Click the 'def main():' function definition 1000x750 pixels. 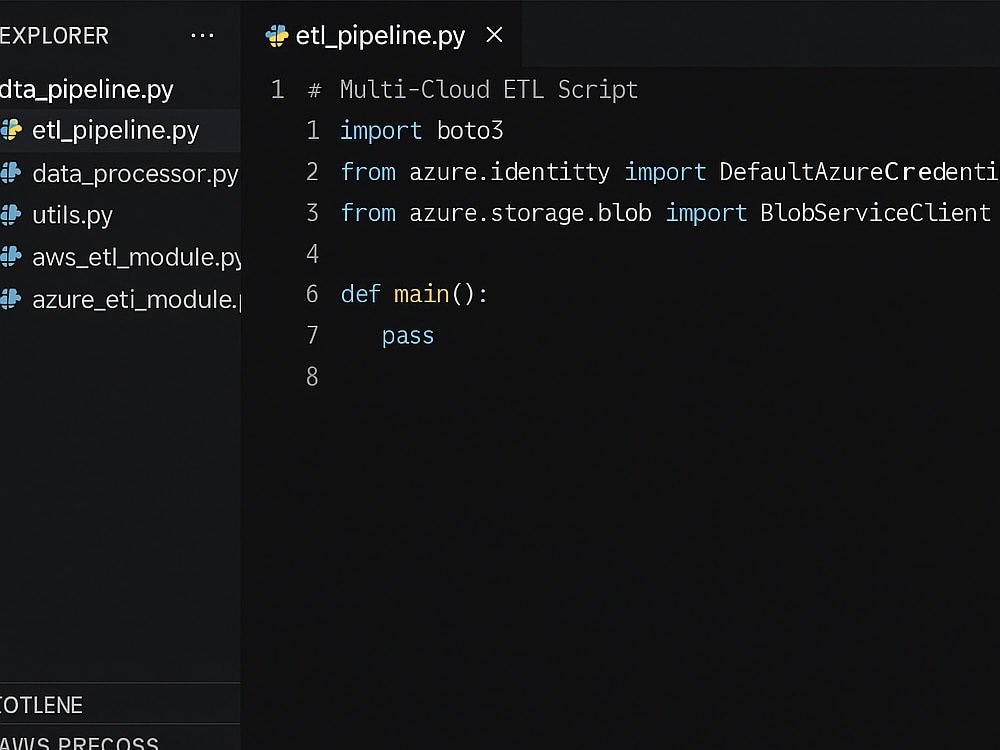point(414,295)
